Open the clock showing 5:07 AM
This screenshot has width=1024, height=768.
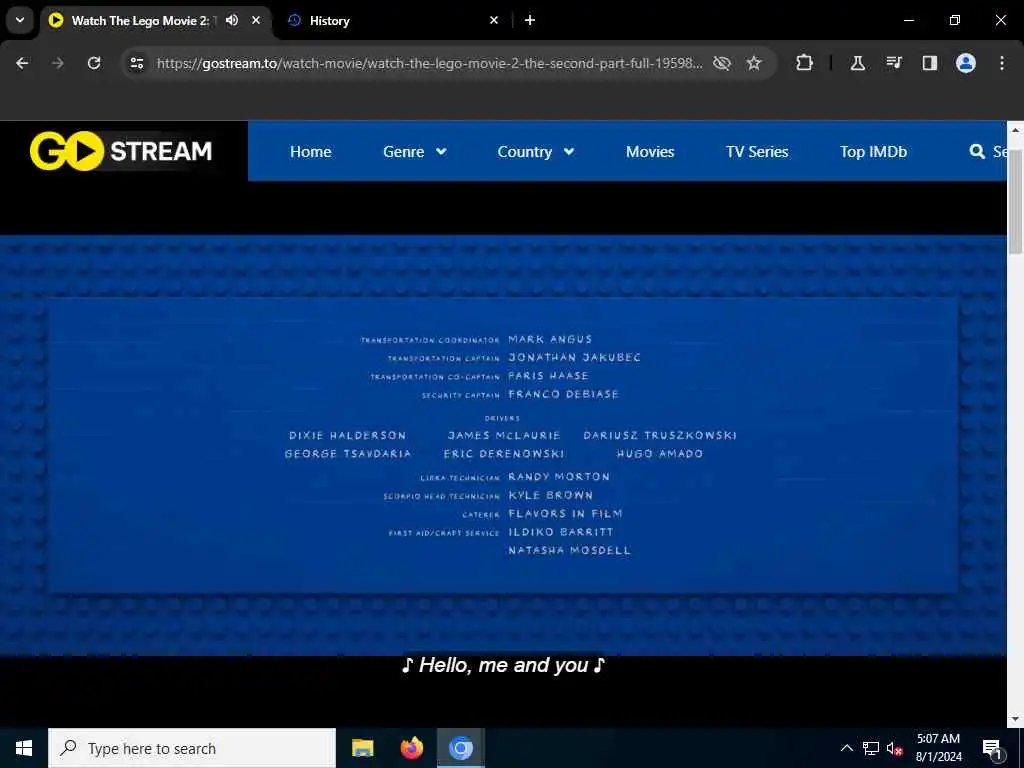coord(938,748)
